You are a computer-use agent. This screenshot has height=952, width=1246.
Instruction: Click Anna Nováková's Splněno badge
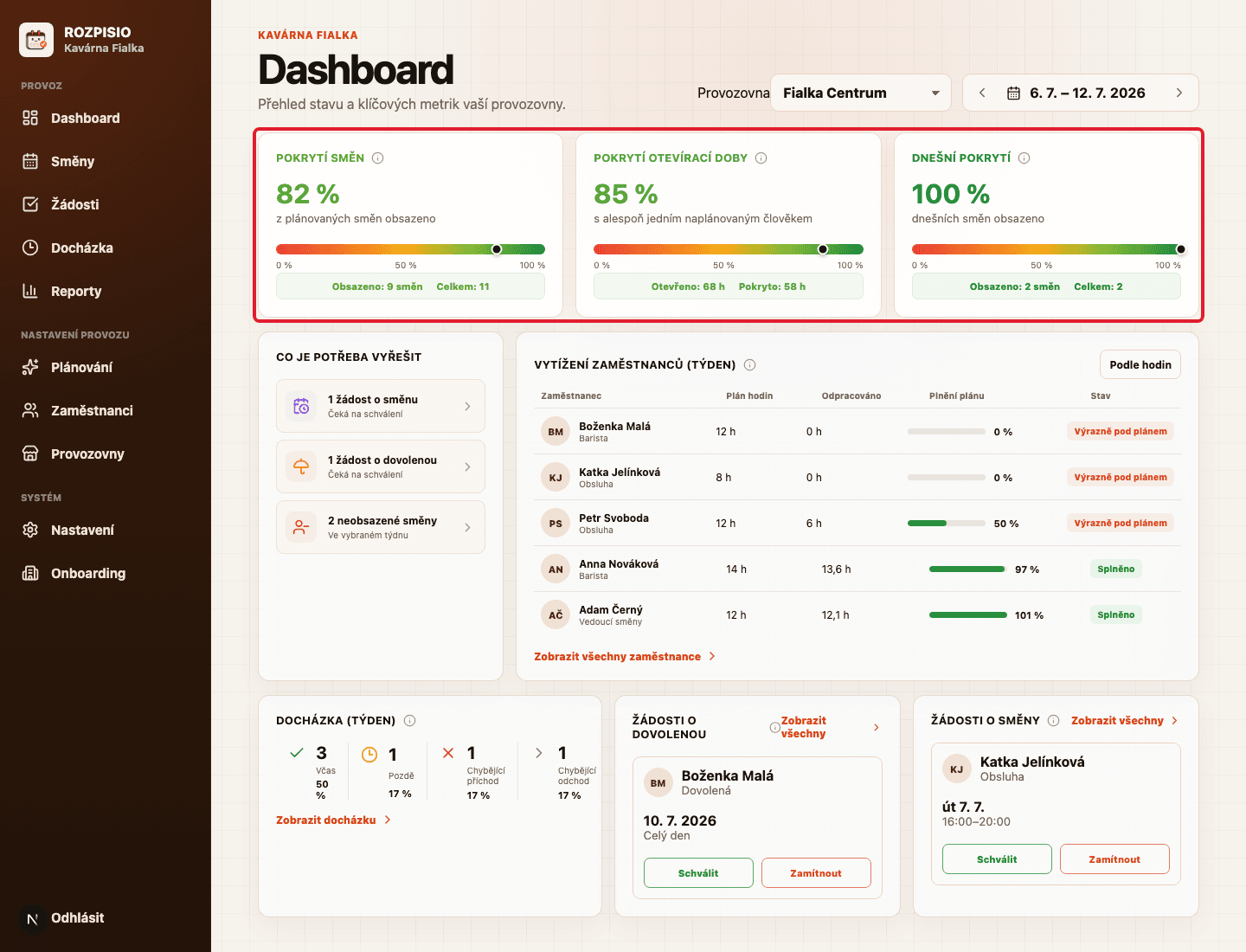[x=1116, y=569]
